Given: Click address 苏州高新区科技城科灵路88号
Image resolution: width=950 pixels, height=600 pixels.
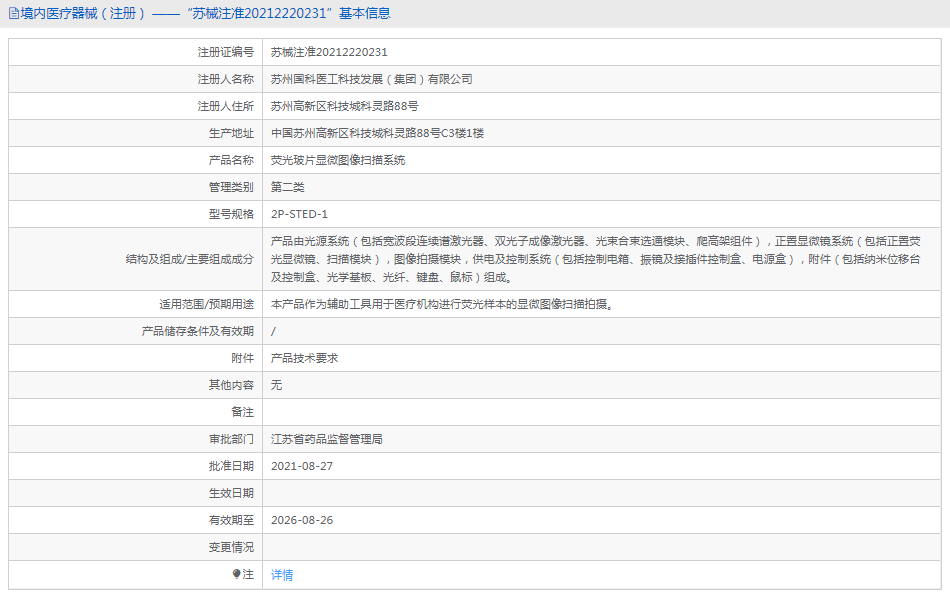Looking at the screenshot, I should [x=344, y=106].
